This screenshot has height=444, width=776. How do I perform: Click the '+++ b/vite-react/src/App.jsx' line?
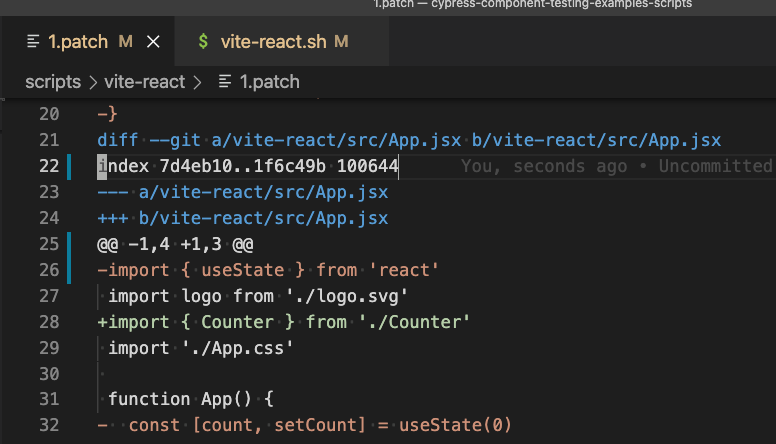point(242,218)
